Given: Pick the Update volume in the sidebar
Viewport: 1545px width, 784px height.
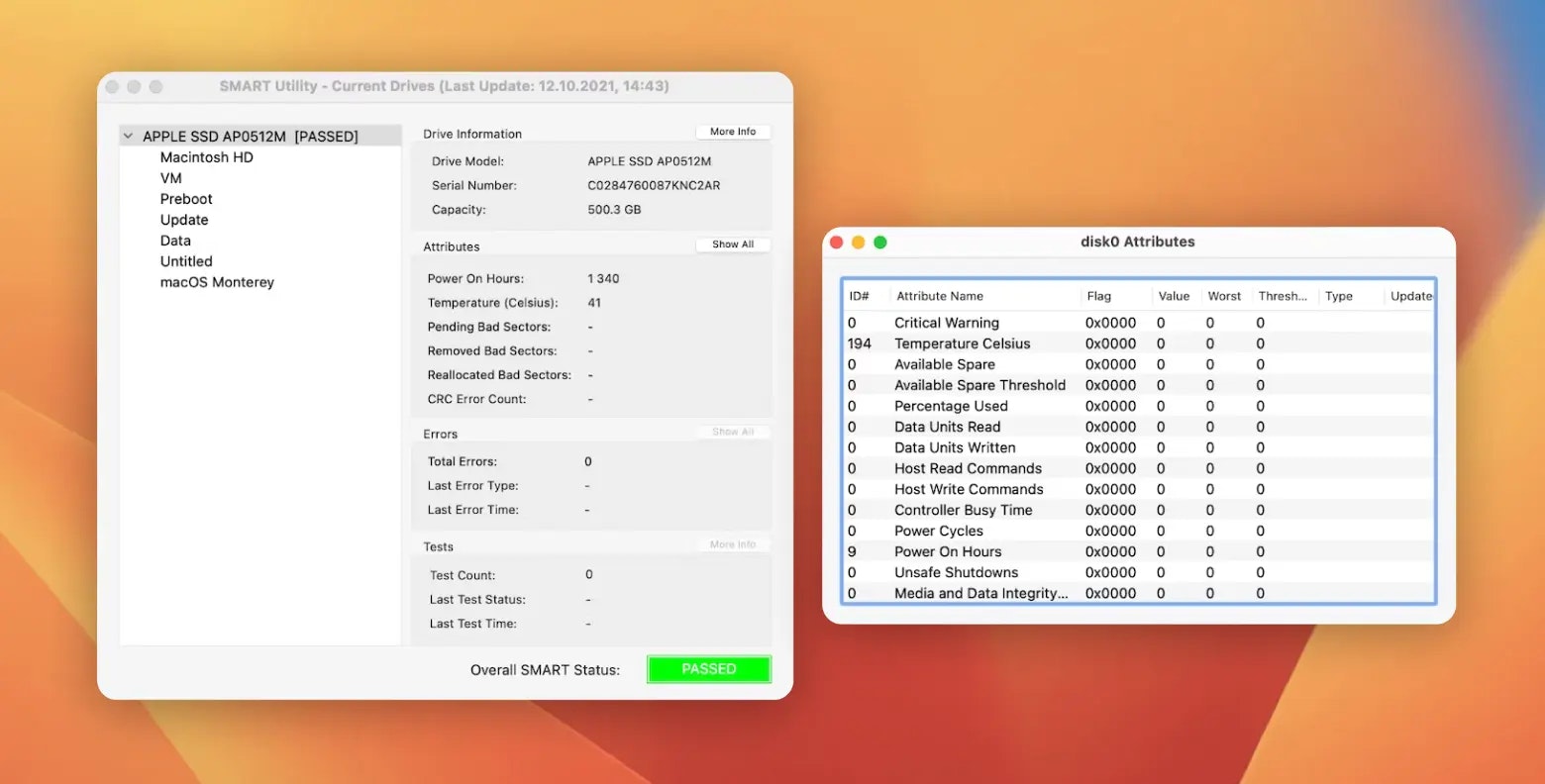Looking at the screenshot, I should pos(184,220).
